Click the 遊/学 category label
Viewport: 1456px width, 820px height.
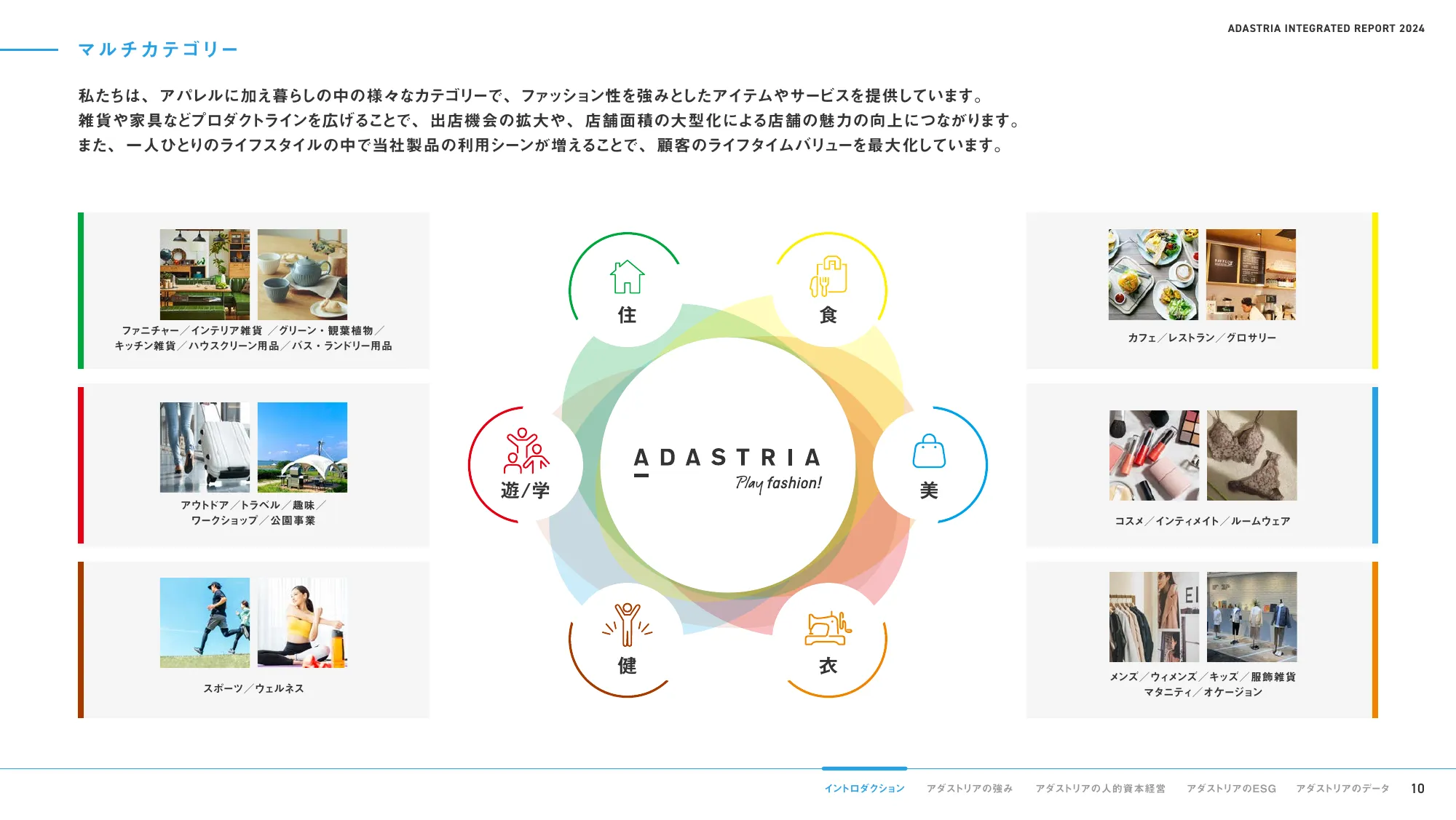(525, 490)
